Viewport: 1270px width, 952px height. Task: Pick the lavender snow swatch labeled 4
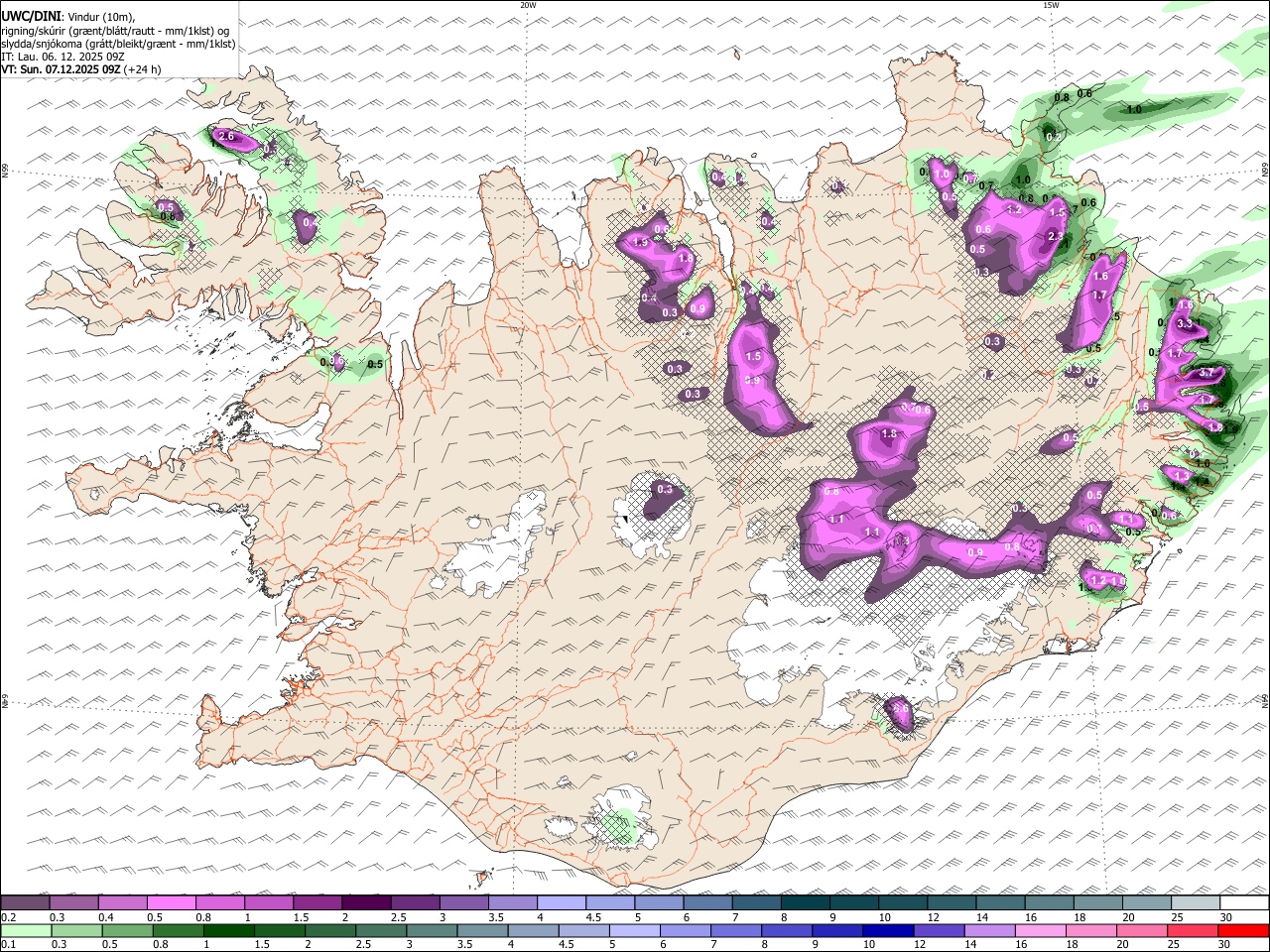[x=562, y=902]
